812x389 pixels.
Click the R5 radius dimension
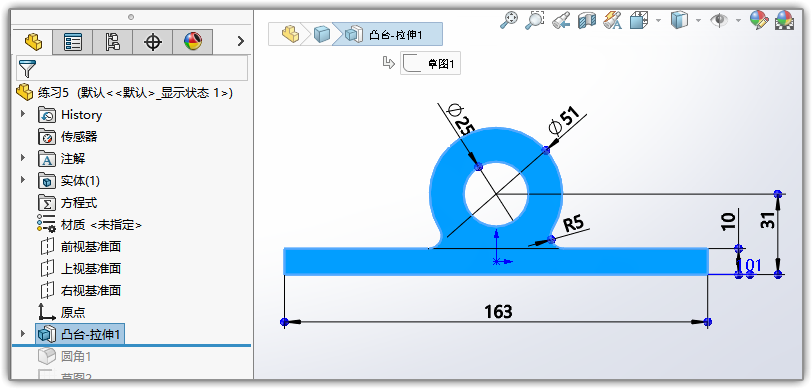click(x=574, y=224)
